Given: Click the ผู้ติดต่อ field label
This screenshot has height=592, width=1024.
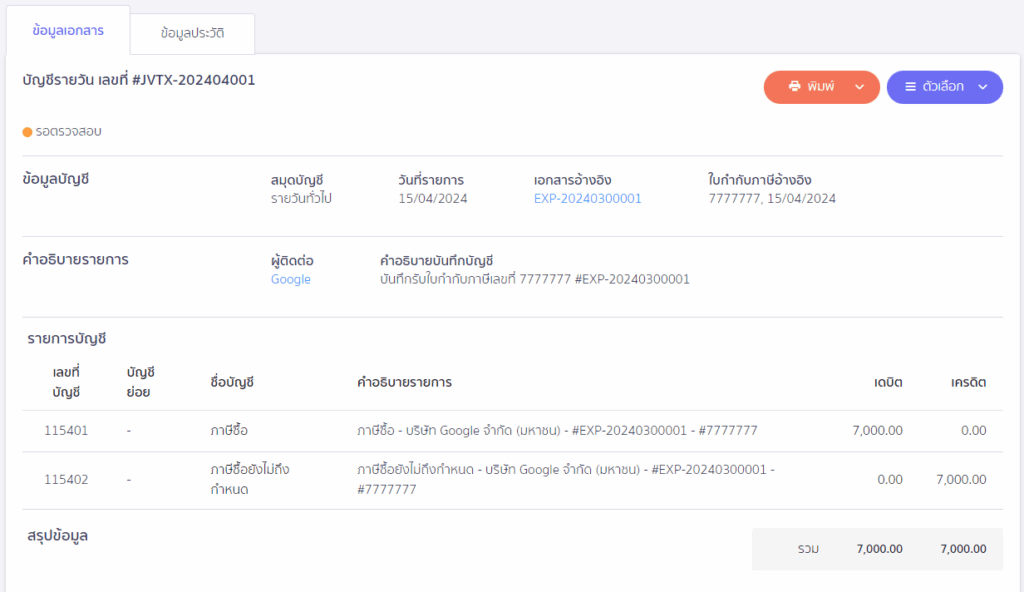Looking at the screenshot, I should 292,261.
